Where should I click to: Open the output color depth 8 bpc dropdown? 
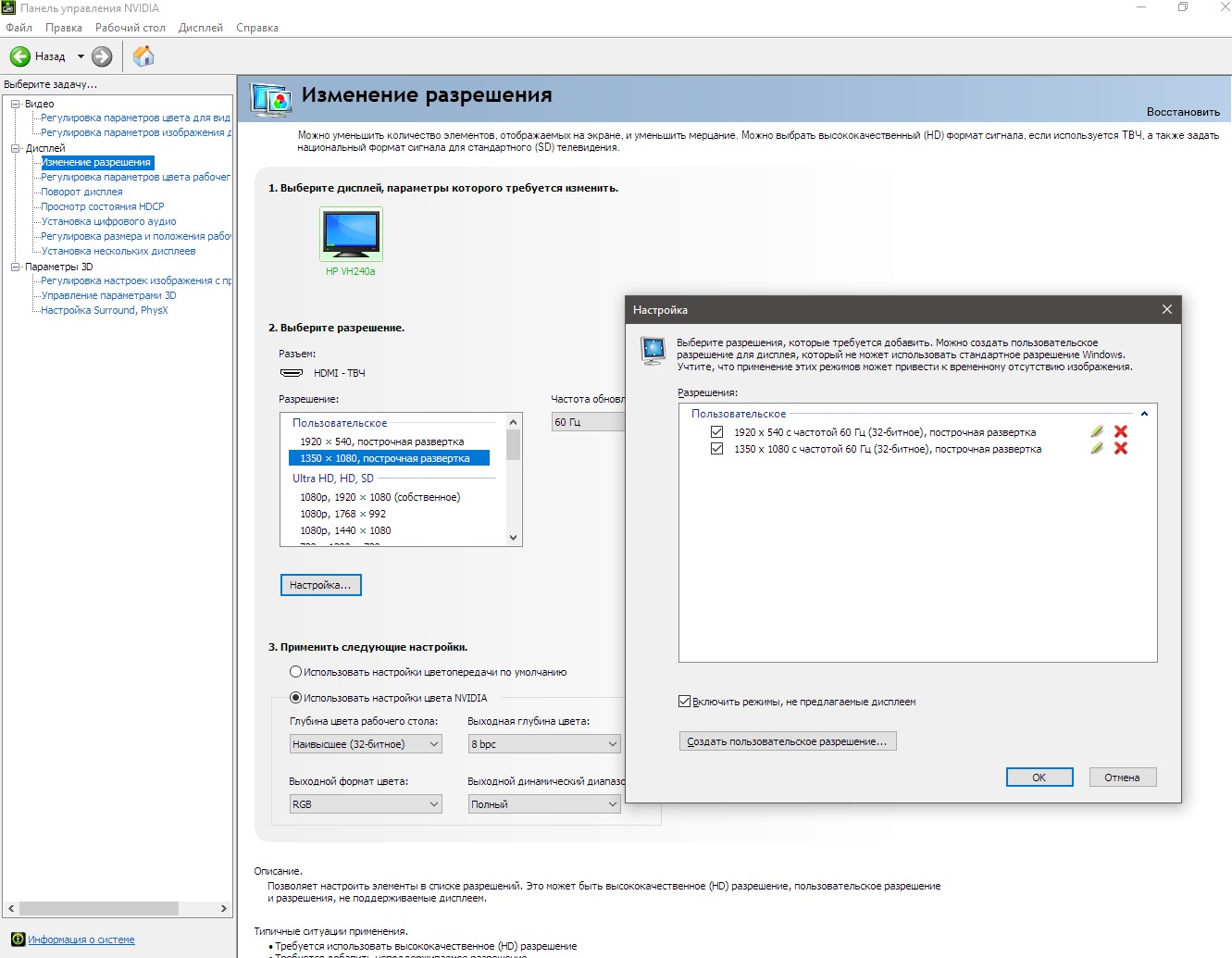point(544,744)
